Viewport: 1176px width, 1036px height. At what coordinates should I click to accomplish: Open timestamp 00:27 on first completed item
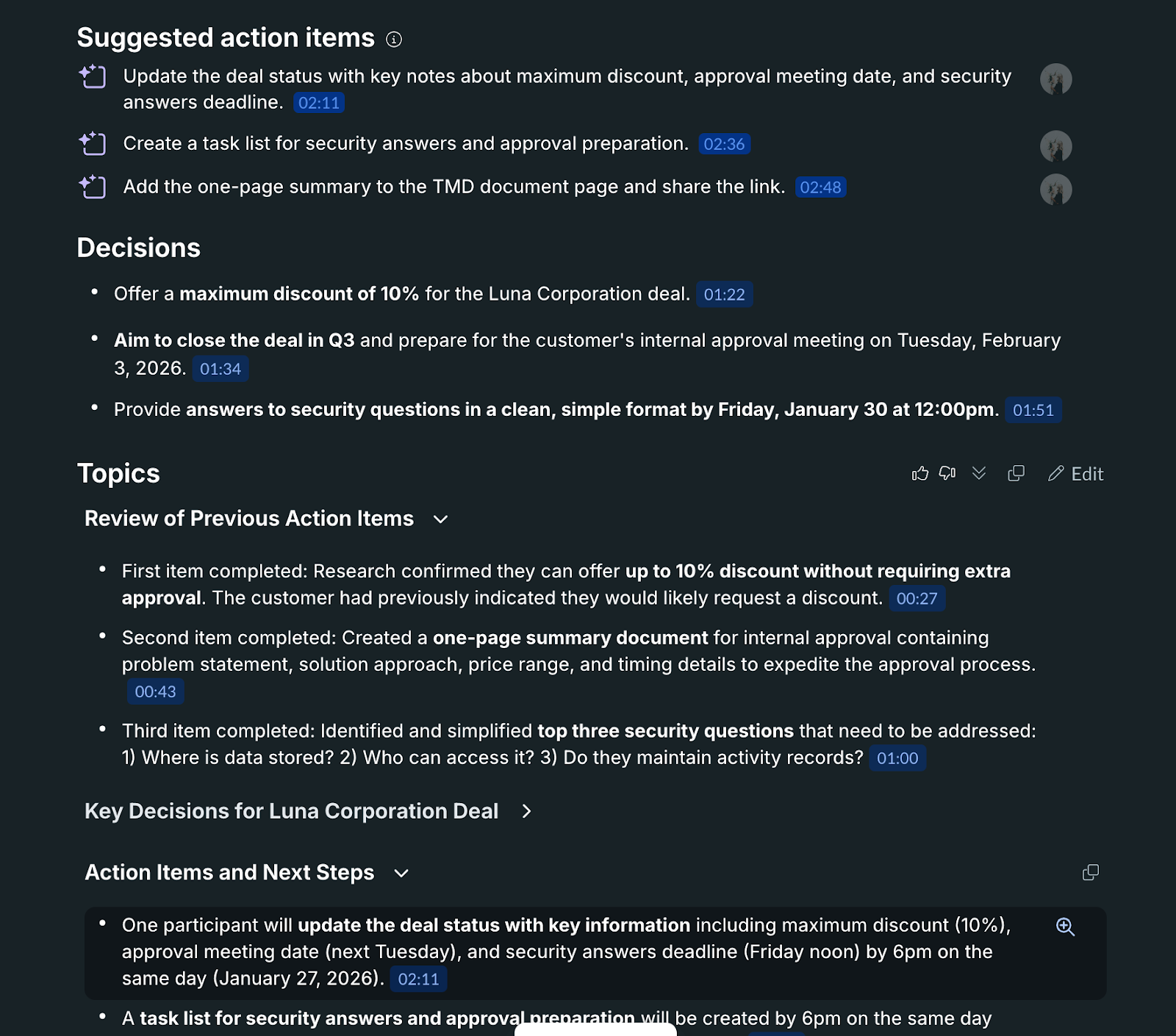point(917,599)
